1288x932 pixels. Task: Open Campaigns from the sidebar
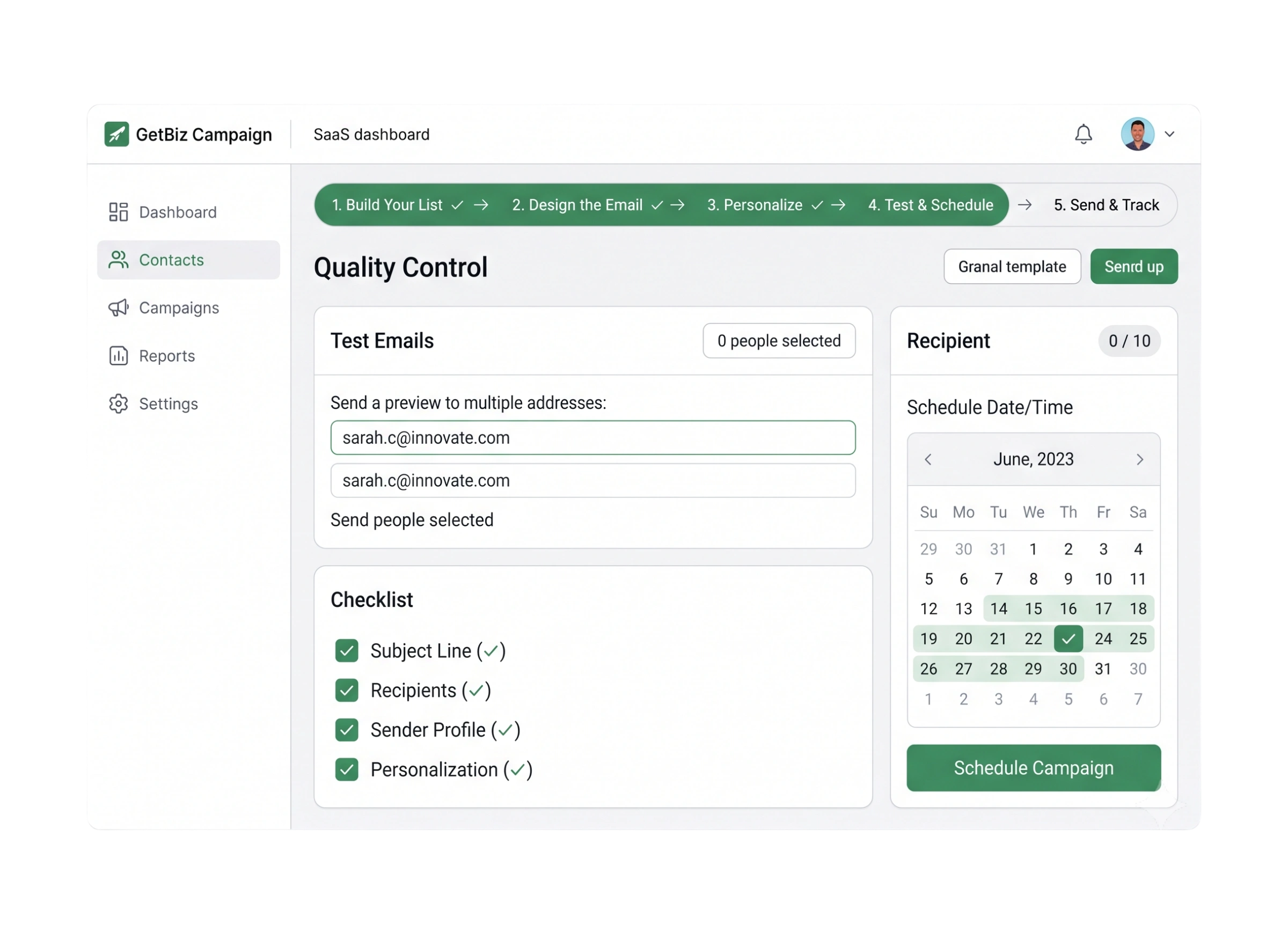(188, 307)
